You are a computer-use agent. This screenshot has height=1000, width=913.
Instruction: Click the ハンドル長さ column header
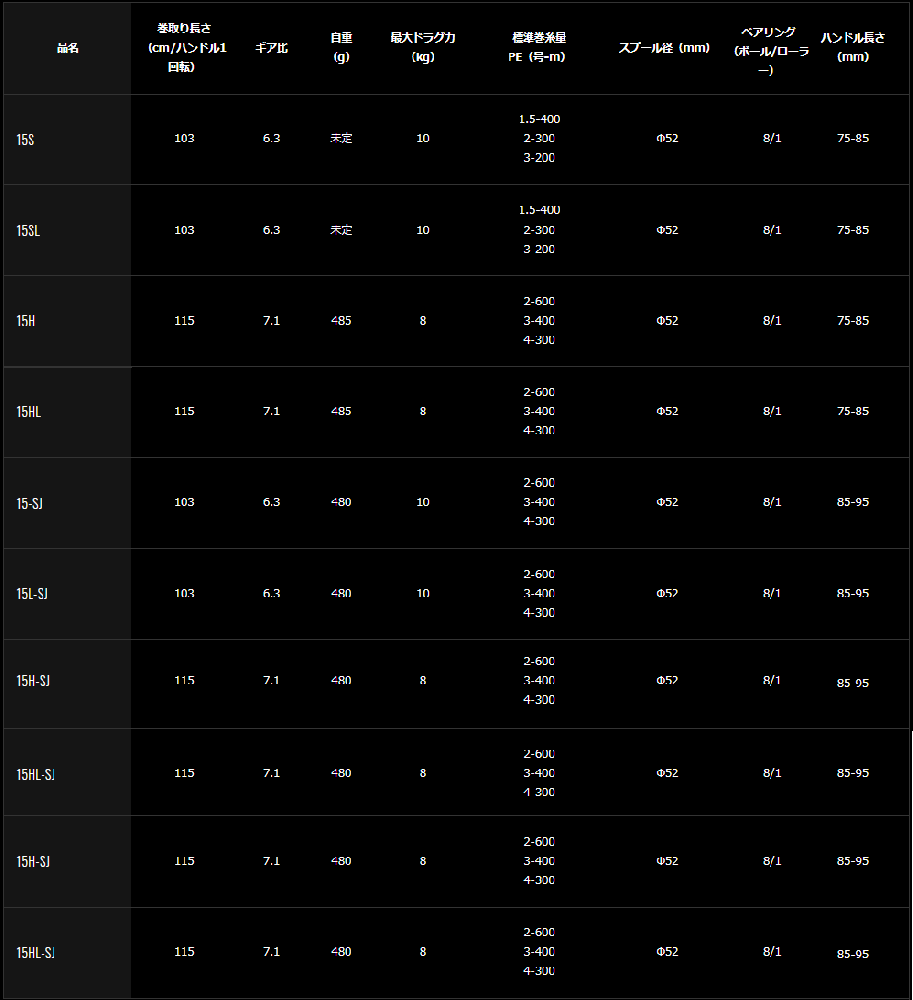click(x=852, y=47)
